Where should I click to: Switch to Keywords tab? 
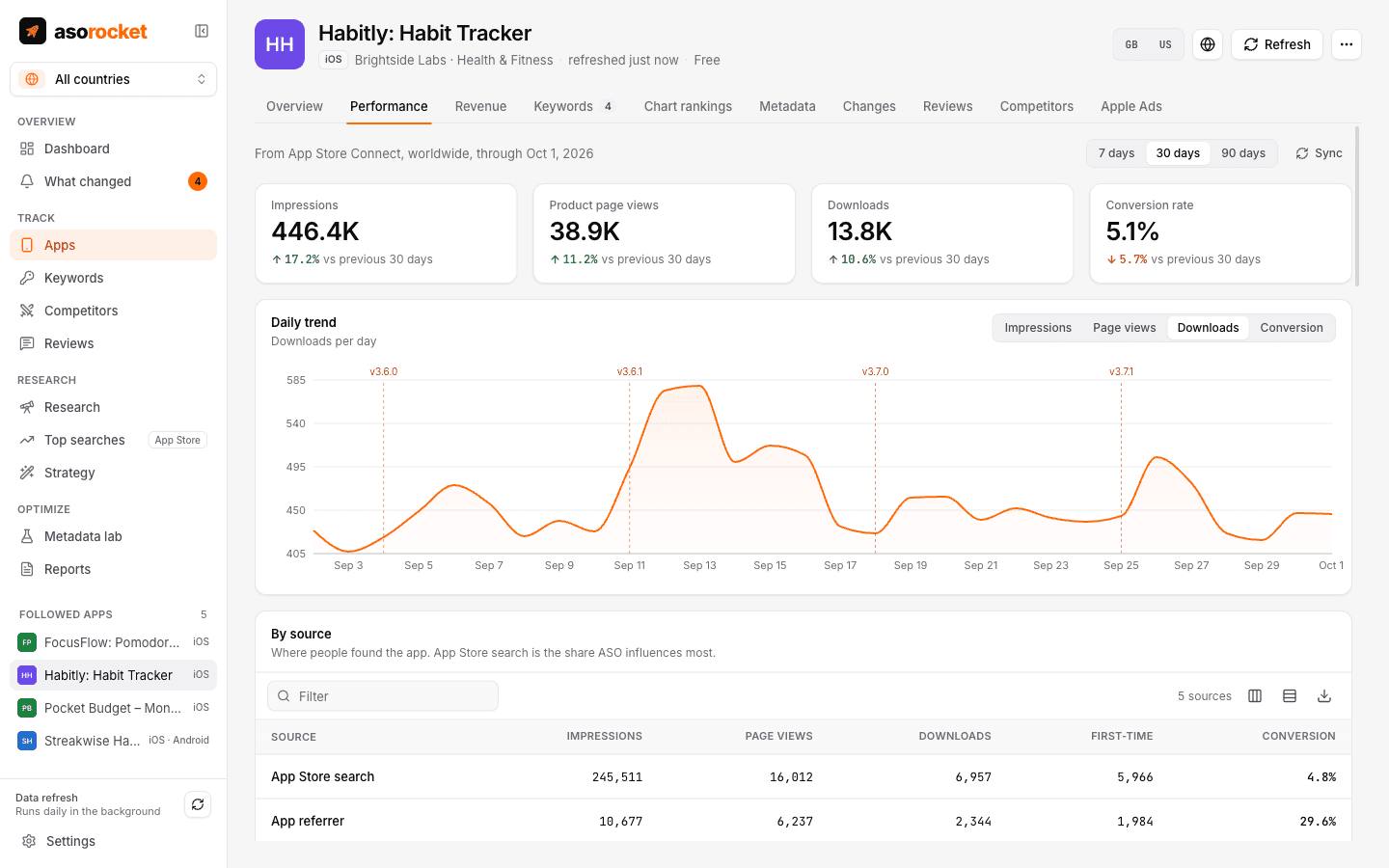[x=575, y=106]
